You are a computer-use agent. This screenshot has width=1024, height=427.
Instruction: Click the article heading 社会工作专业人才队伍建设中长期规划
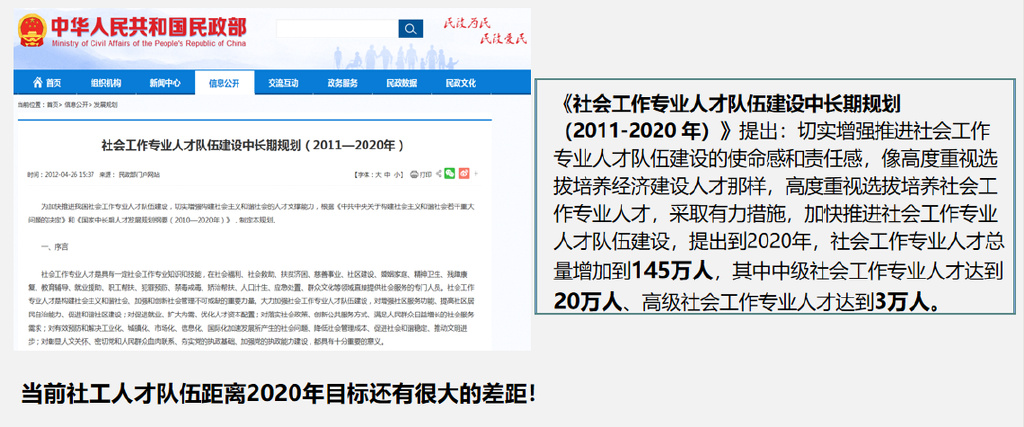253,145
